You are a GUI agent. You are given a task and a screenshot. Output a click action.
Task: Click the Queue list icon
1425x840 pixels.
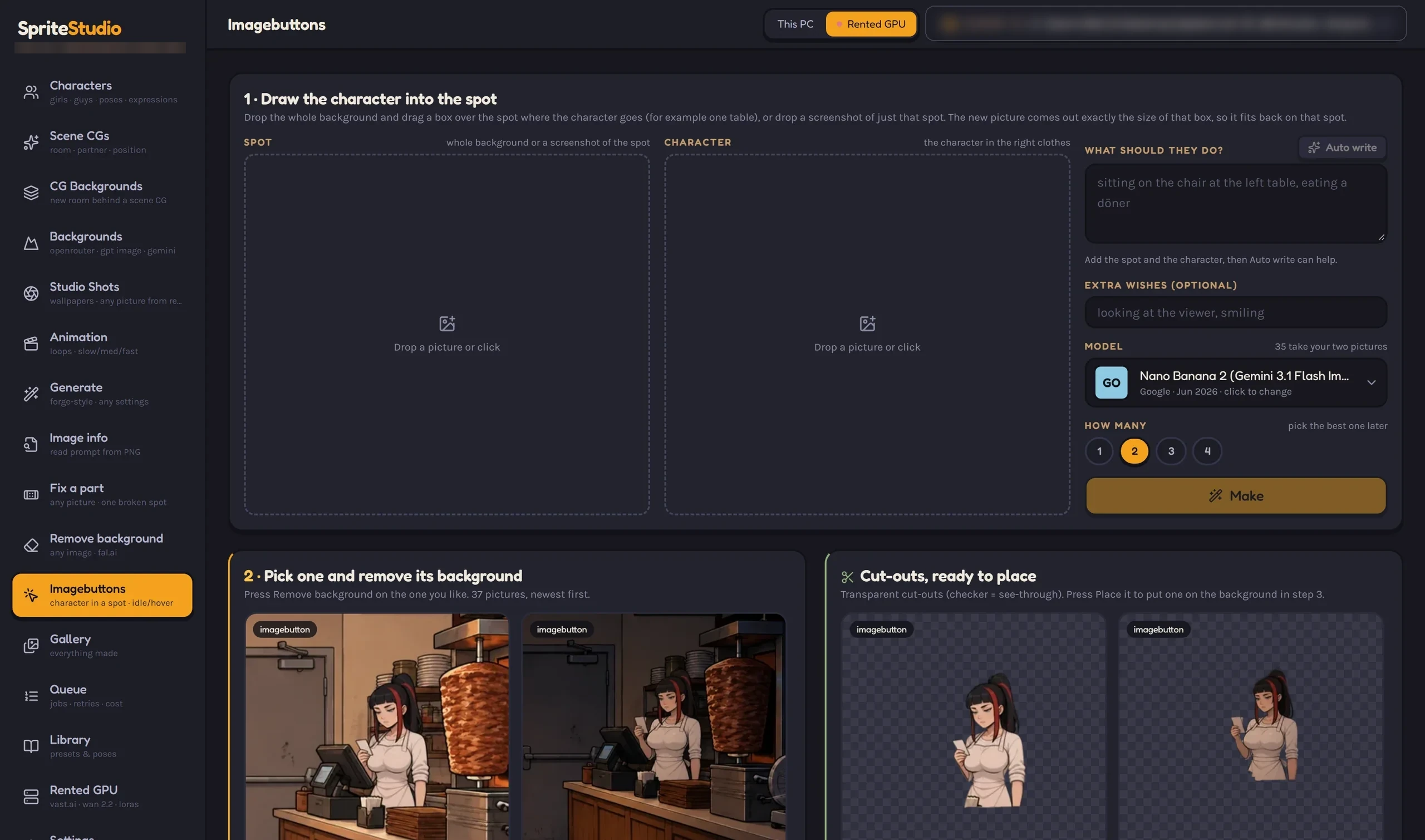[31, 696]
